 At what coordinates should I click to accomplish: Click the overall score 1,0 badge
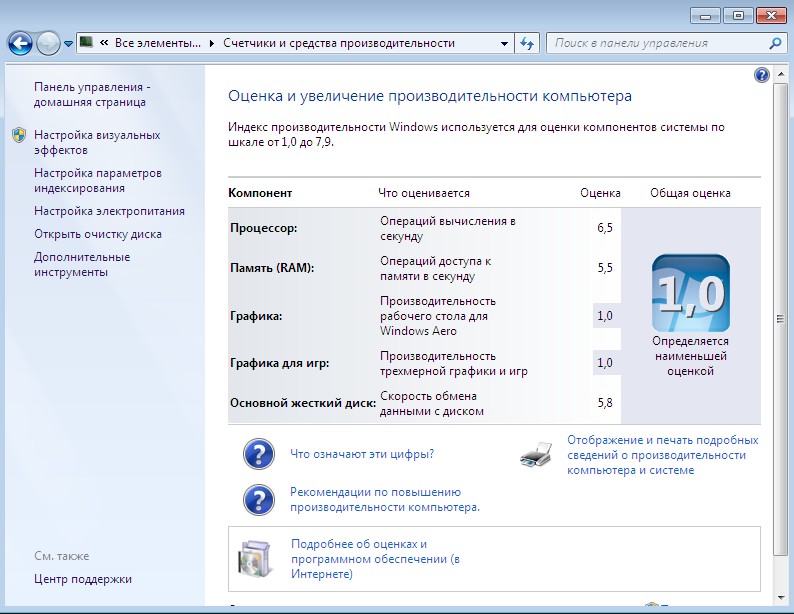(691, 293)
